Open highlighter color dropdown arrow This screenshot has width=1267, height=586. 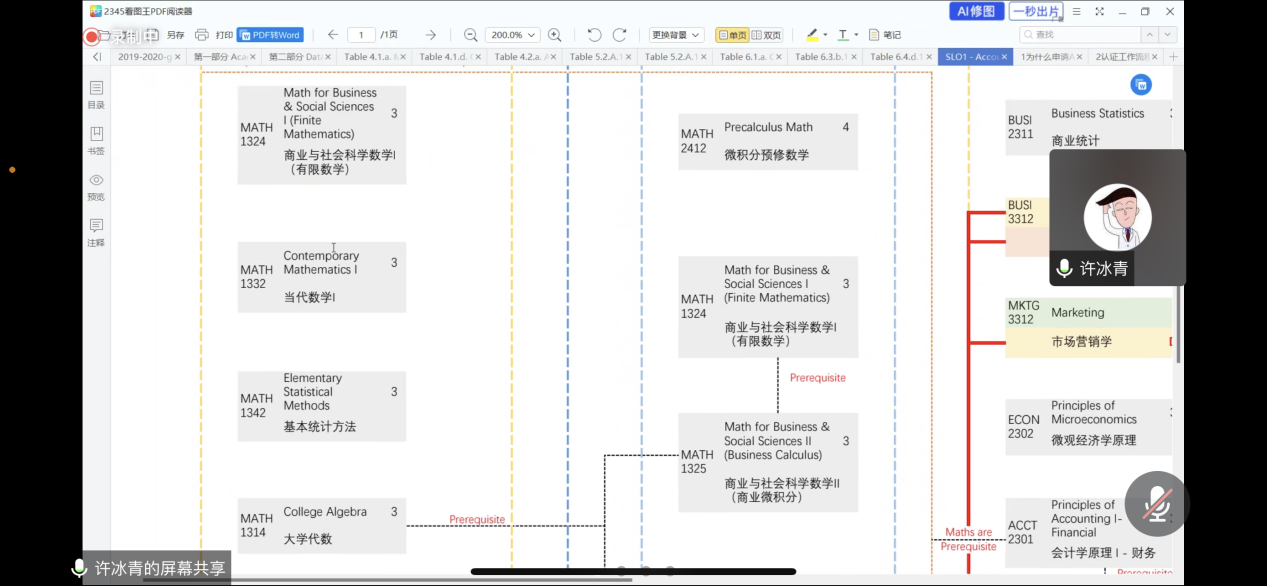pos(825,35)
